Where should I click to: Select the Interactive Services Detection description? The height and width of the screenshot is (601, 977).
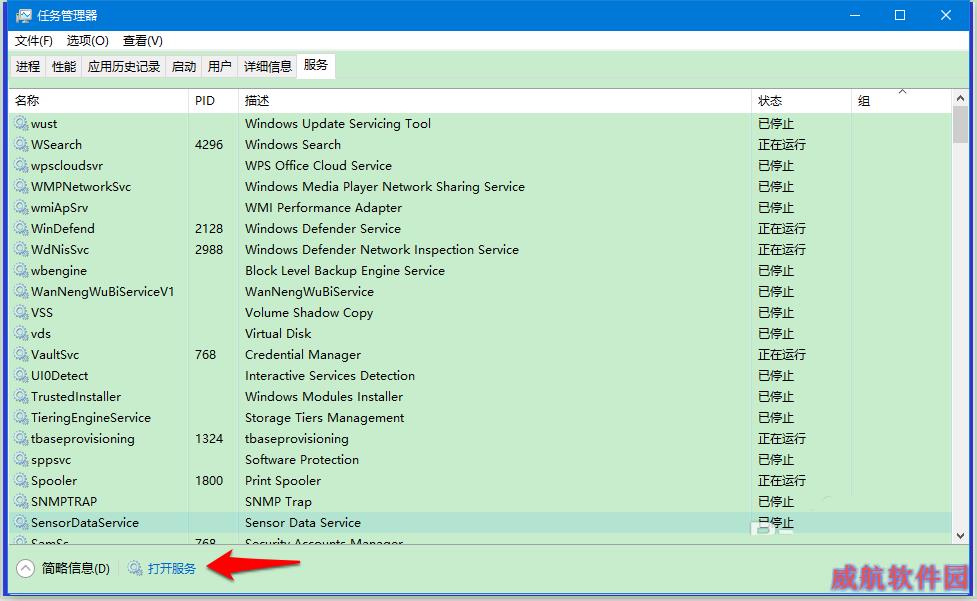pos(330,376)
